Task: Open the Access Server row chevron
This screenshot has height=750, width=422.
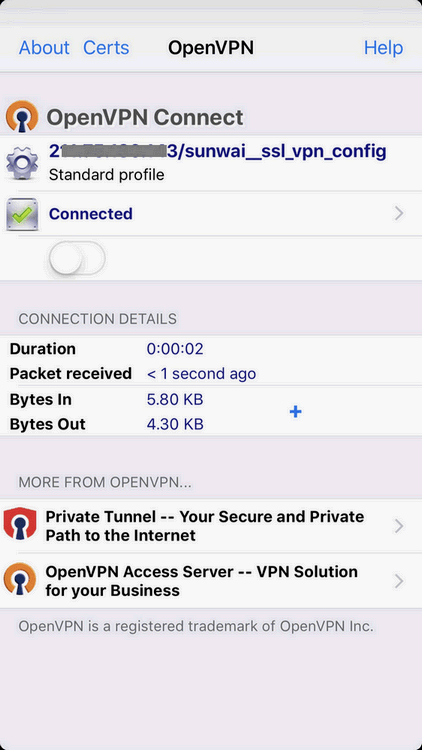Action: (399, 581)
